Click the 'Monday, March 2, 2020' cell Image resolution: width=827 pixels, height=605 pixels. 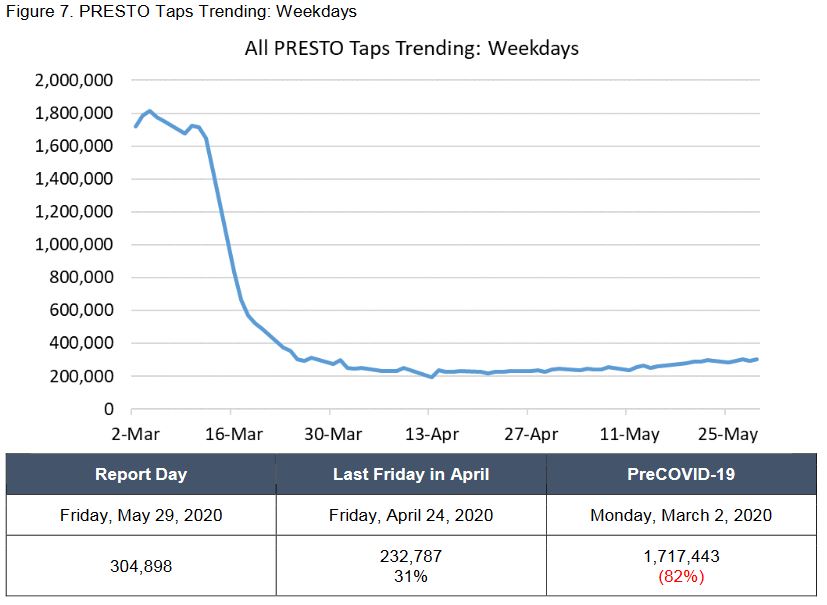[681, 515]
